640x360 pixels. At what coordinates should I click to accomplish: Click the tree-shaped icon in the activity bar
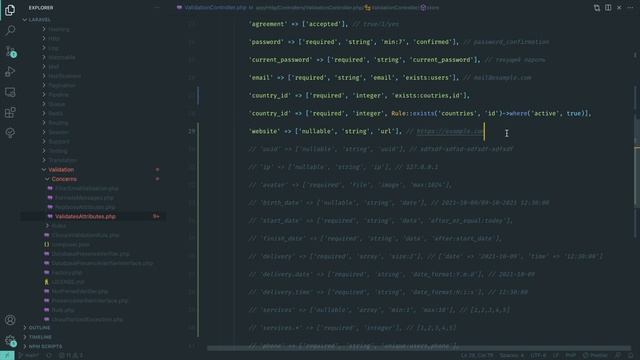pos(10,133)
